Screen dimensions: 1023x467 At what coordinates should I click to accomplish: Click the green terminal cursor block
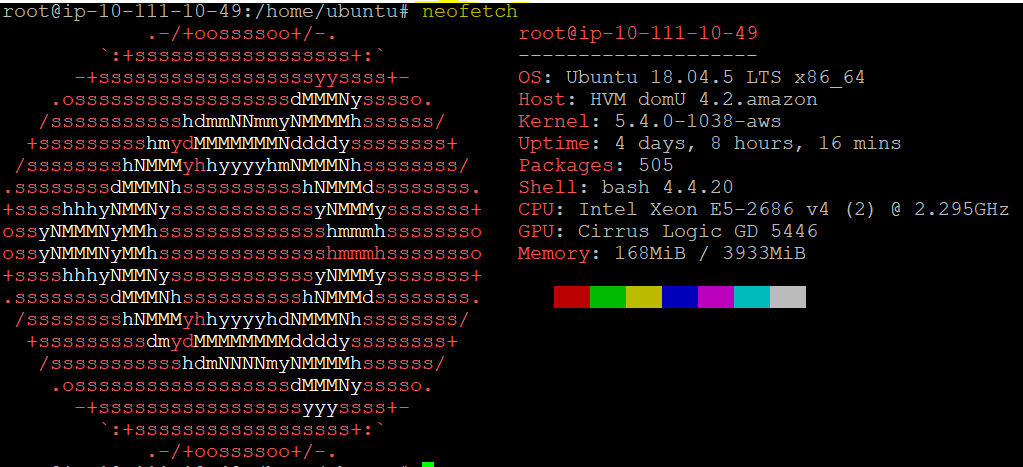point(428,464)
